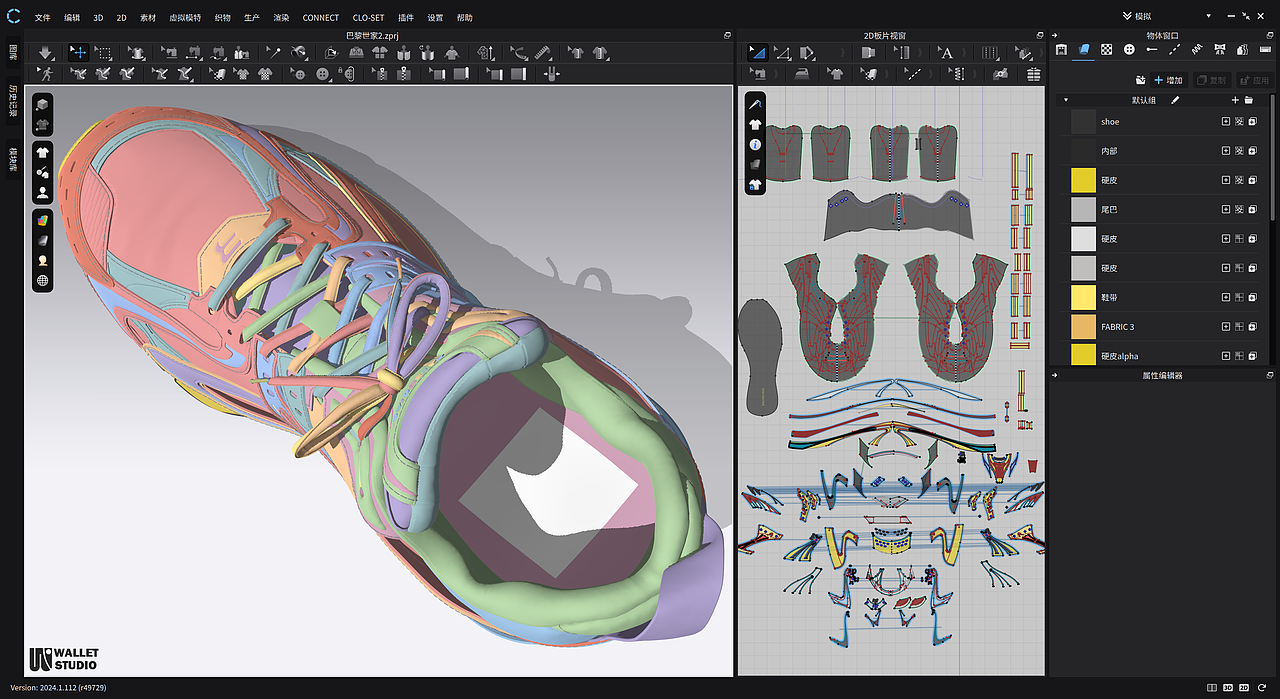Click the garment T-shirt display icon in 3D view

click(x=43, y=154)
